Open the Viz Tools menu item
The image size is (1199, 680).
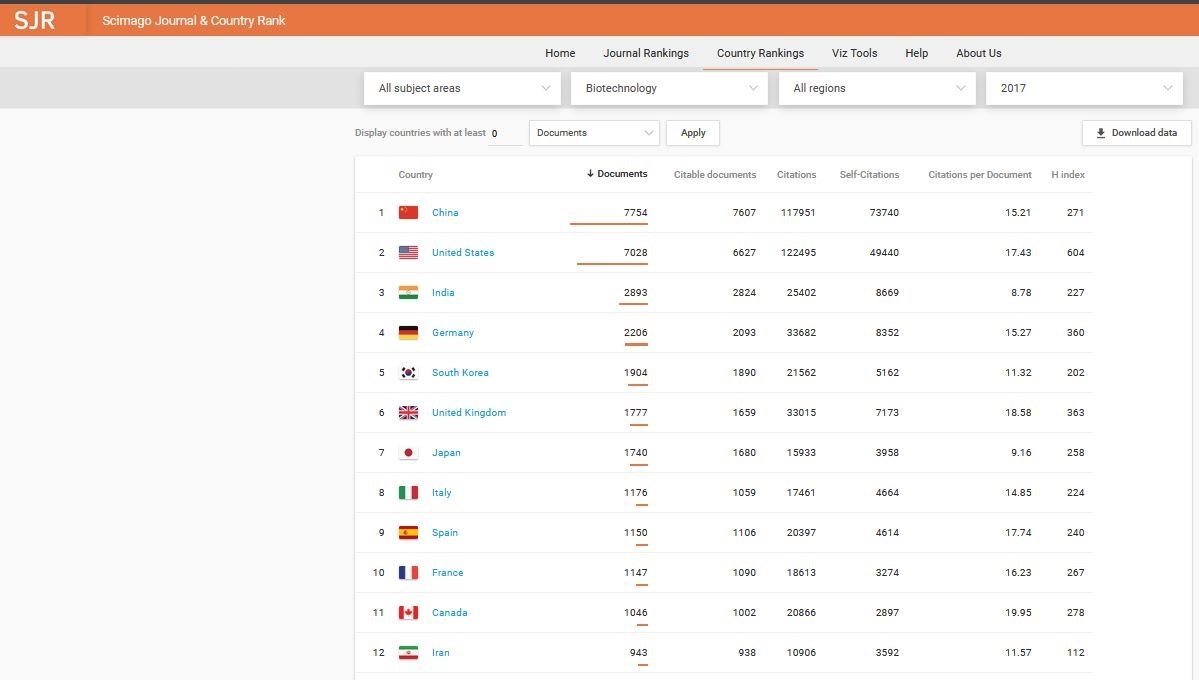(854, 53)
